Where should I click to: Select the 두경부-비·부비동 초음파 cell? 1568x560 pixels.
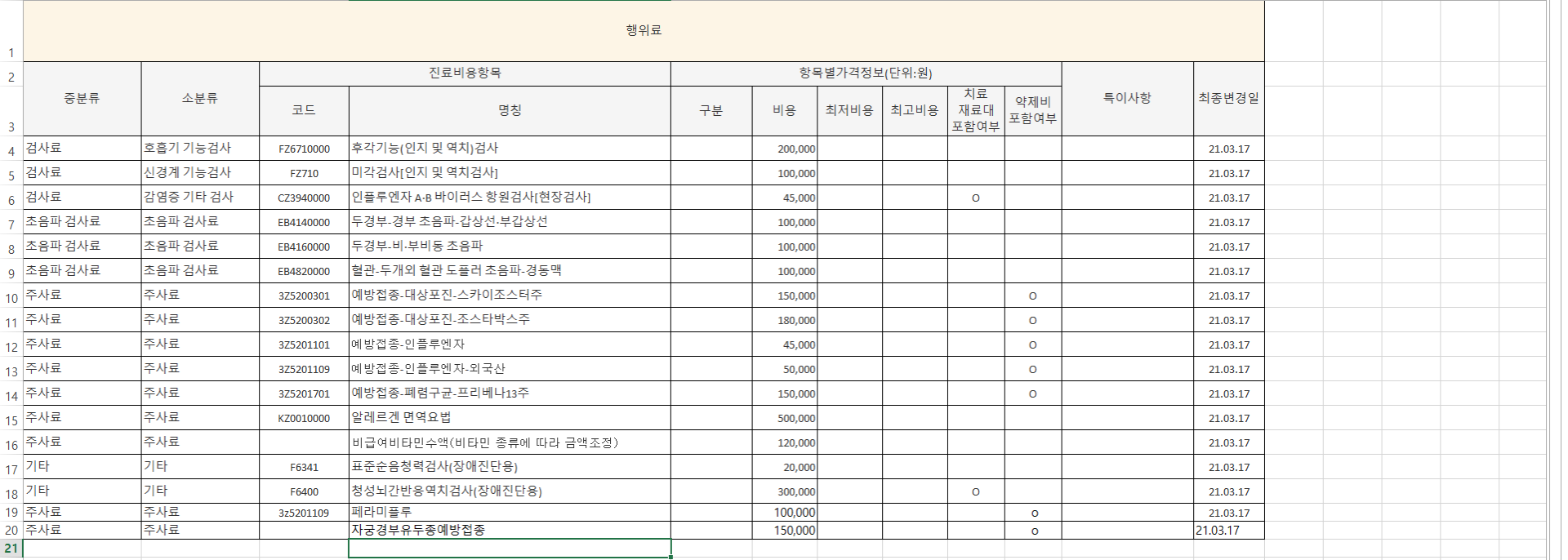pyautogui.click(x=510, y=247)
